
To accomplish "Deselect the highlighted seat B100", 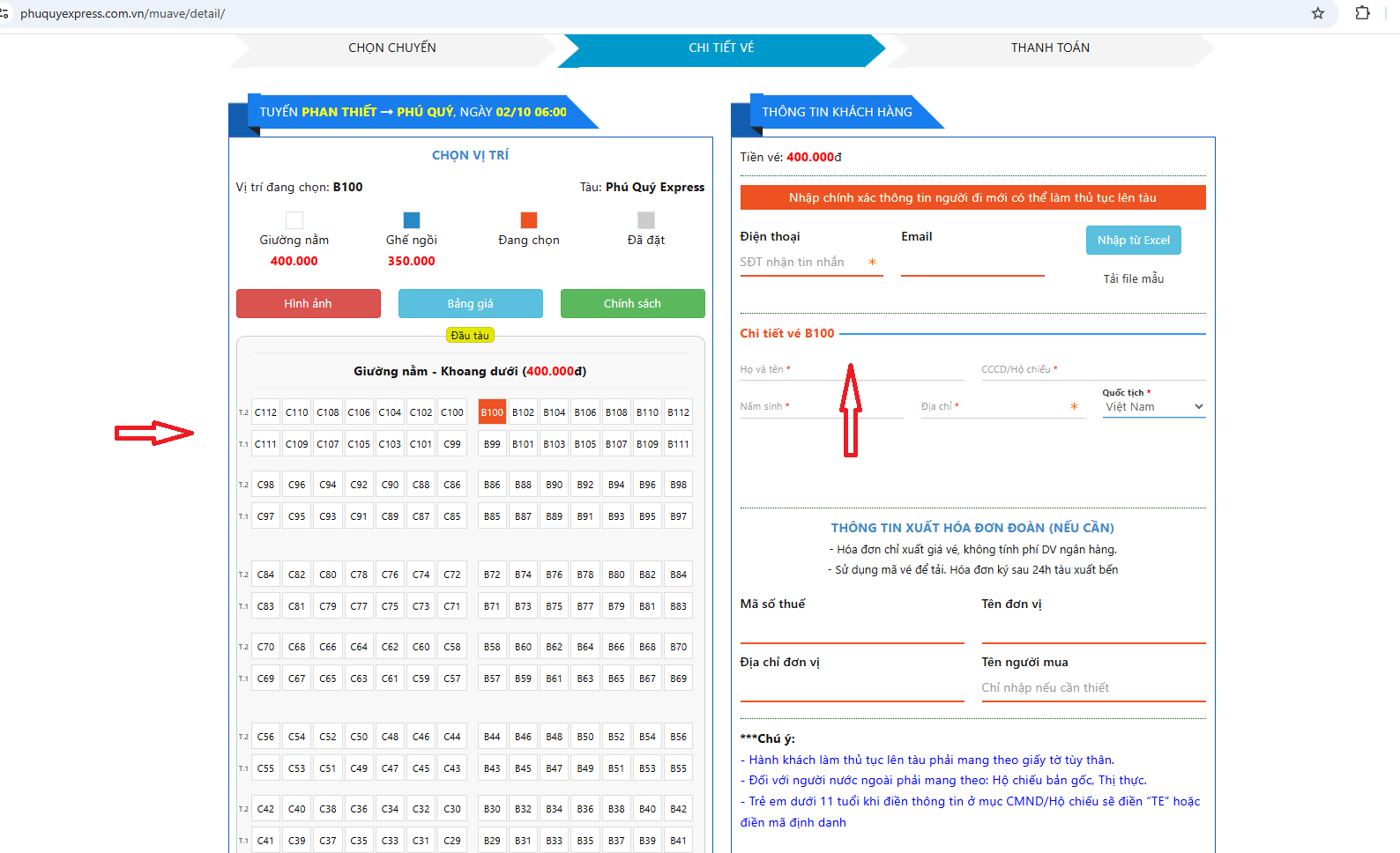I will click(492, 412).
